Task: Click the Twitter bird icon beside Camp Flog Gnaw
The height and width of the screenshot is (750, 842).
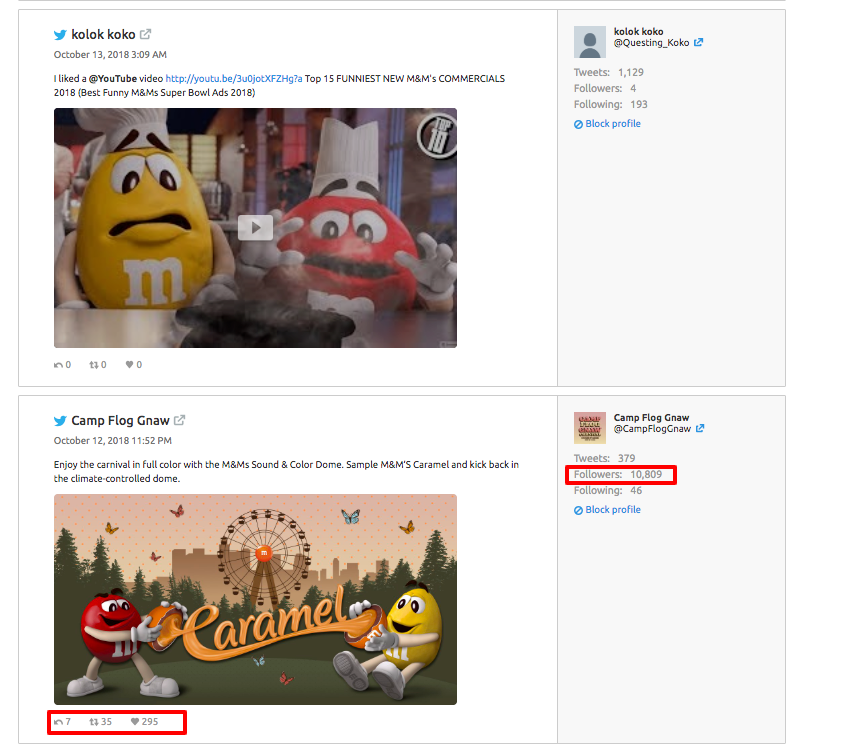Action: [61, 420]
